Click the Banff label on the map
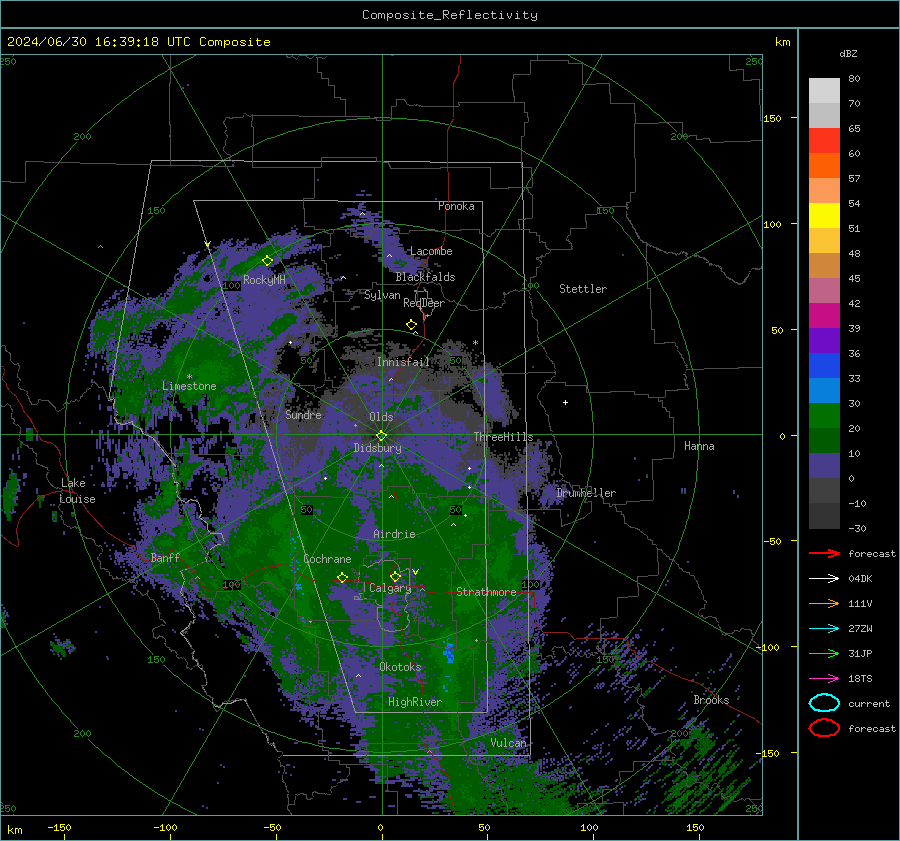The width and height of the screenshot is (900, 841). point(165,557)
